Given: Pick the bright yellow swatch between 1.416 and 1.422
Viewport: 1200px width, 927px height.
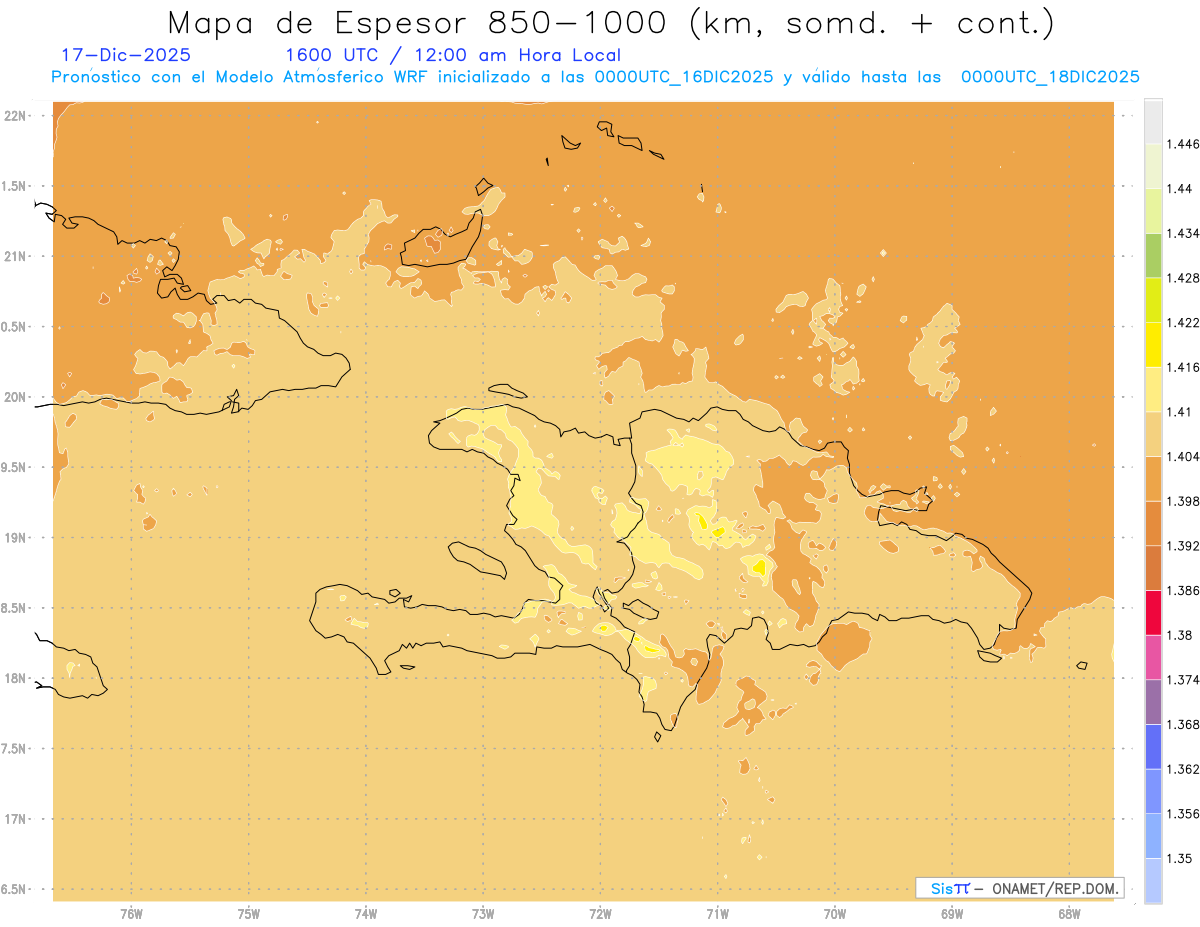Looking at the screenshot, I should point(1153,344).
